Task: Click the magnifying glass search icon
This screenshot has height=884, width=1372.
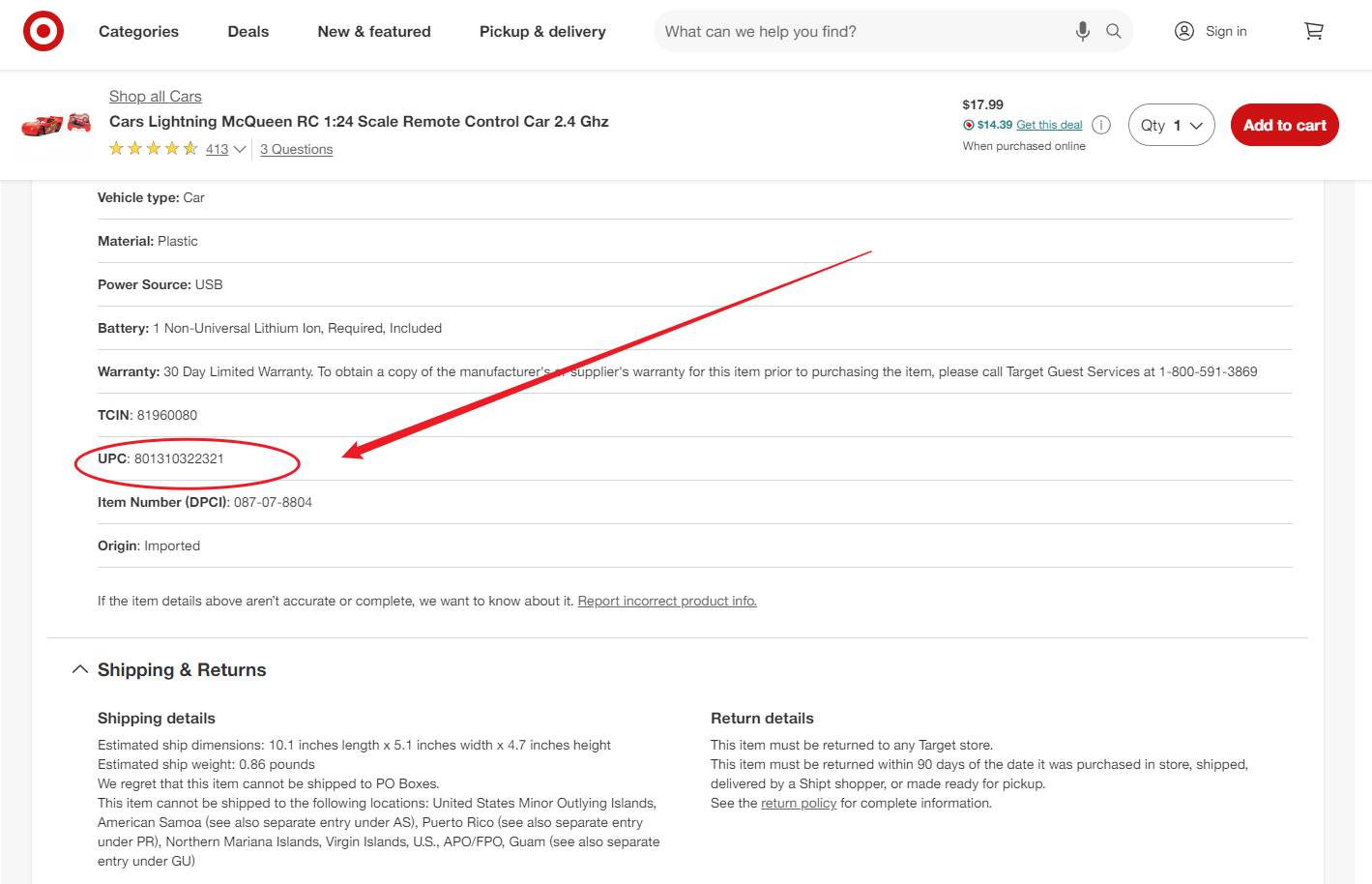Action: point(1114,31)
